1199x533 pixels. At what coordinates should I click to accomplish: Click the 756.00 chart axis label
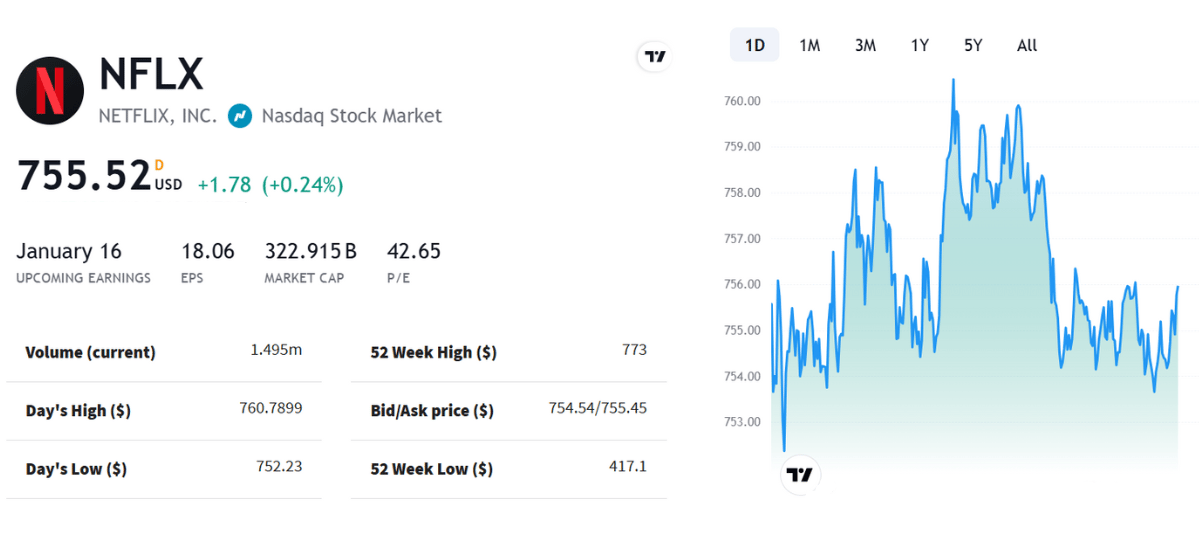(x=742, y=284)
